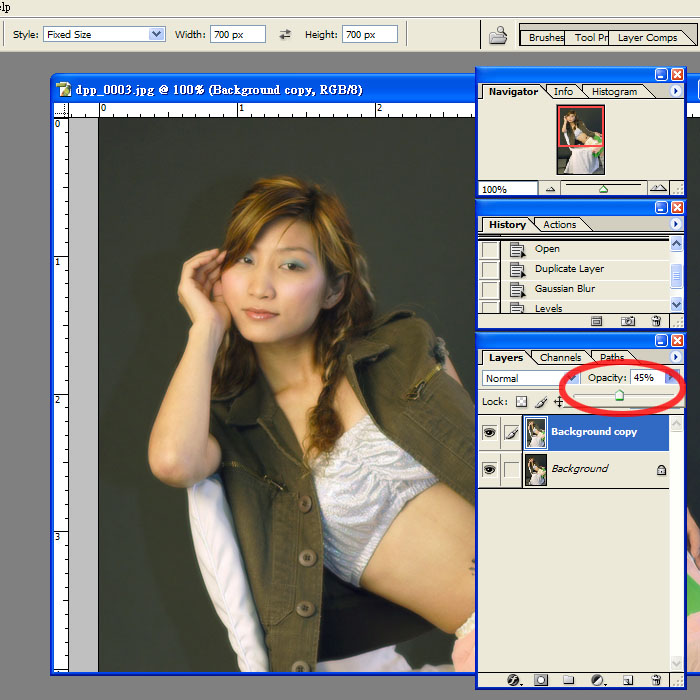Create a new layer set folder
Image resolution: width=700 pixels, height=700 pixels.
pyautogui.click(x=568, y=680)
